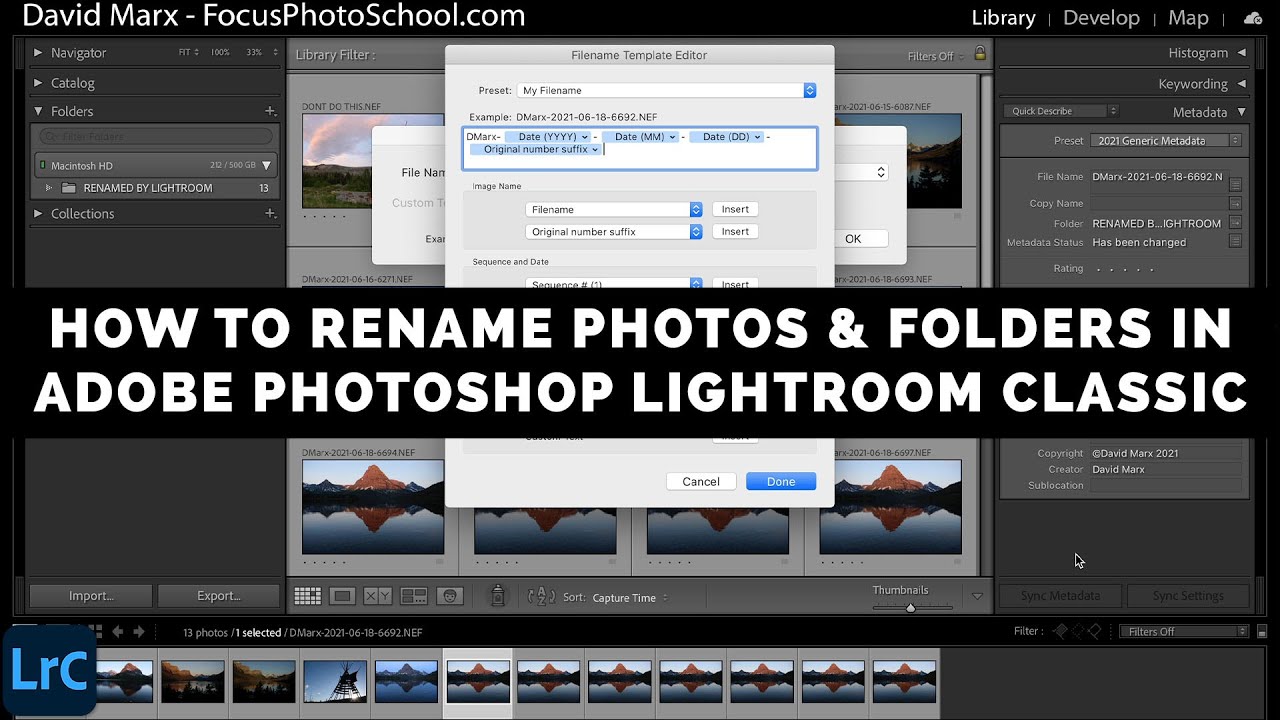Screen dimensions: 1280x720
Task: Open the Sort Capture Time dropdown
Action: (630, 598)
